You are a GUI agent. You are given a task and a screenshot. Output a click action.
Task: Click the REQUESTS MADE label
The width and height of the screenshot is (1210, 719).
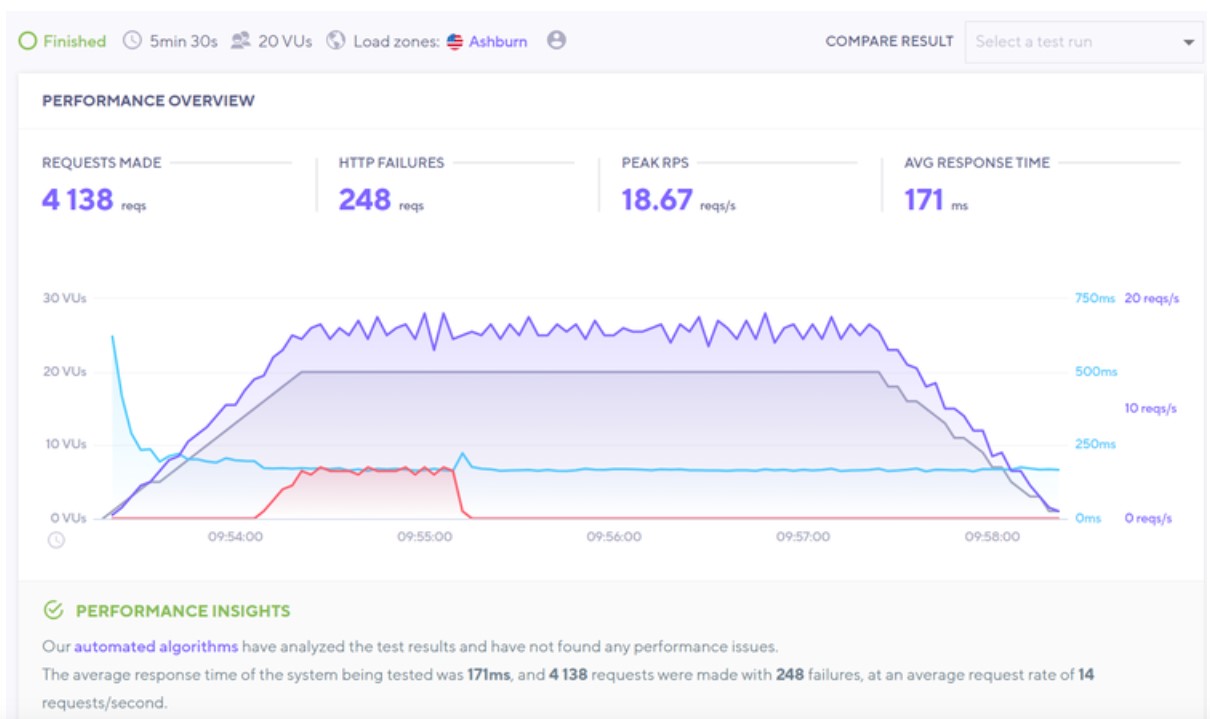click(101, 163)
